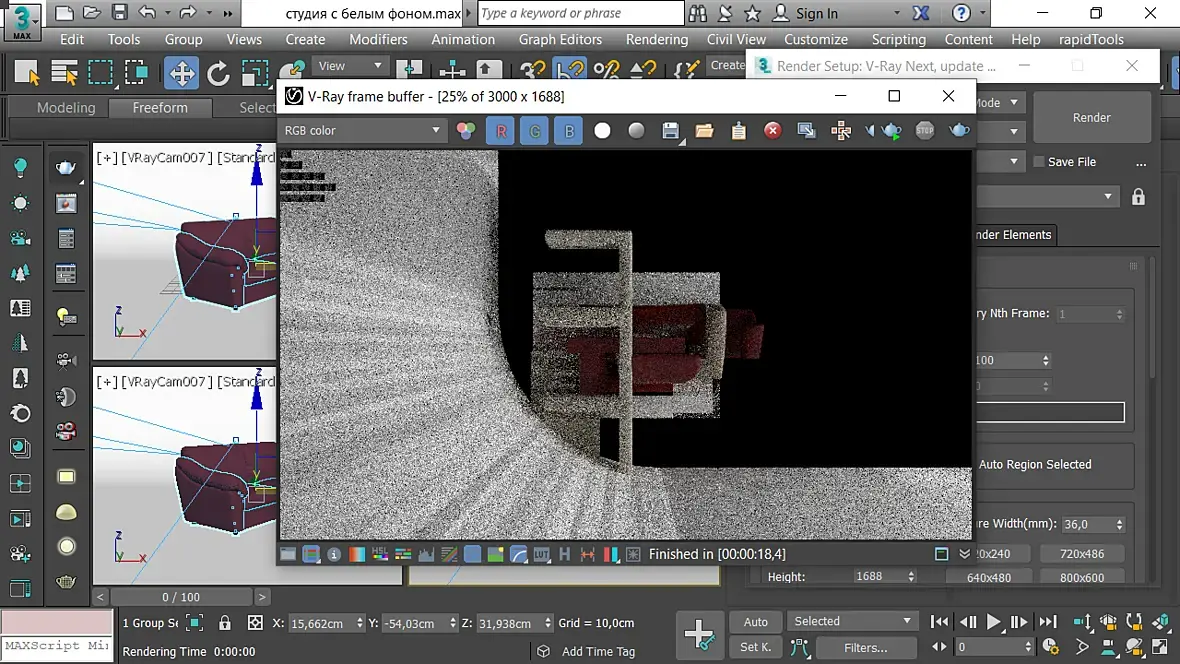Choose the 800x600 resolution preset
Image resolution: width=1180 pixels, height=664 pixels.
[x=1082, y=577]
